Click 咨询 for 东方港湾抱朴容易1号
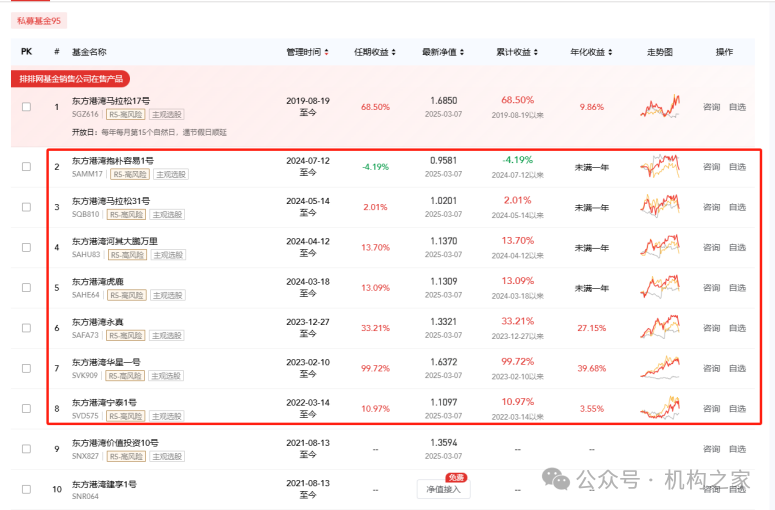 pyautogui.click(x=711, y=167)
